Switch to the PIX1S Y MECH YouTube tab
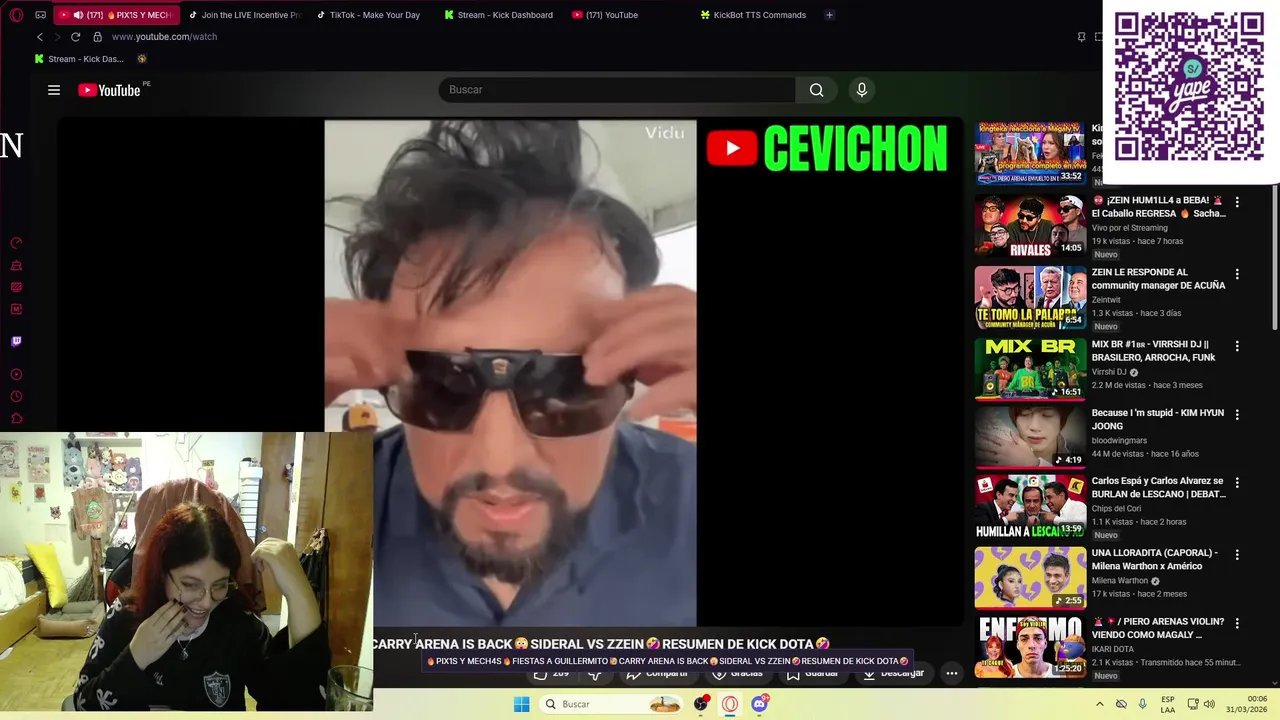1280x720 pixels. (x=118, y=15)
